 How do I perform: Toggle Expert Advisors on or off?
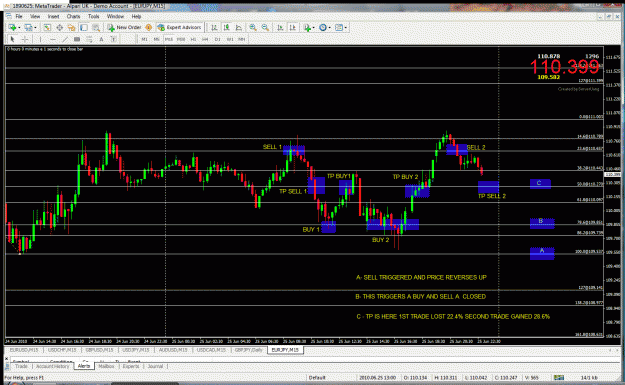(x=179, y=28)
